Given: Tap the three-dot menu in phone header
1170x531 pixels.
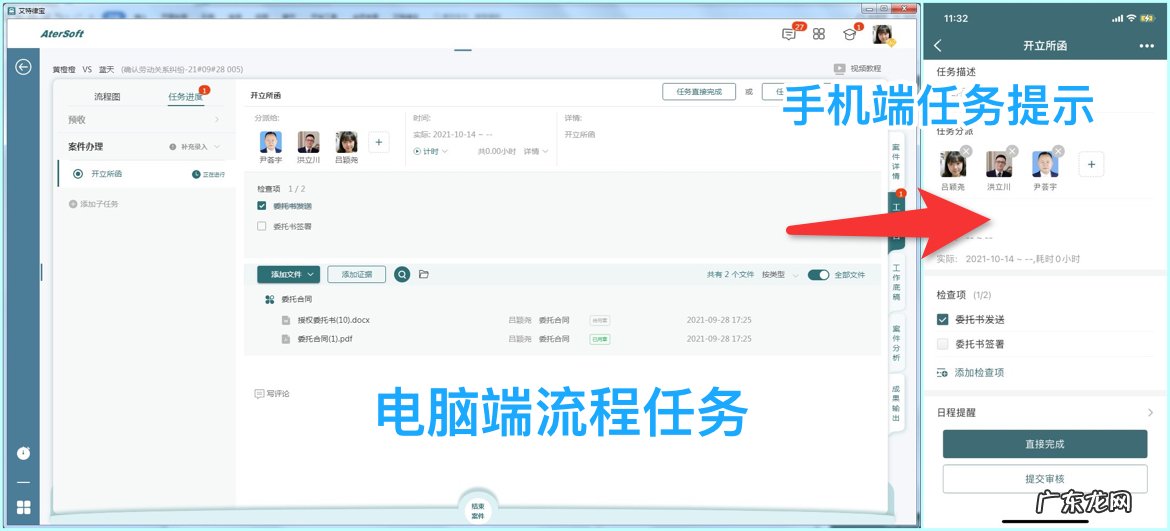Looking at the screenshot, I should point(1147,45).
